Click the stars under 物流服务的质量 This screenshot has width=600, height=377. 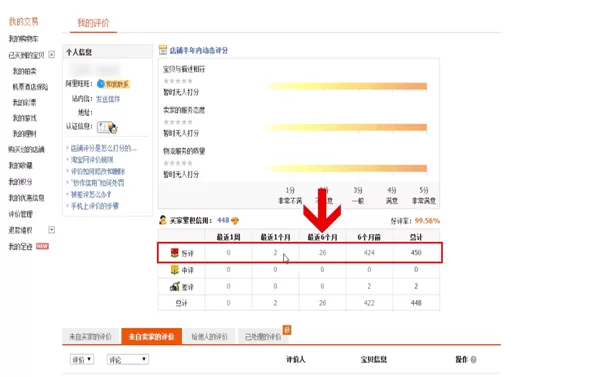tap(178, 163)
